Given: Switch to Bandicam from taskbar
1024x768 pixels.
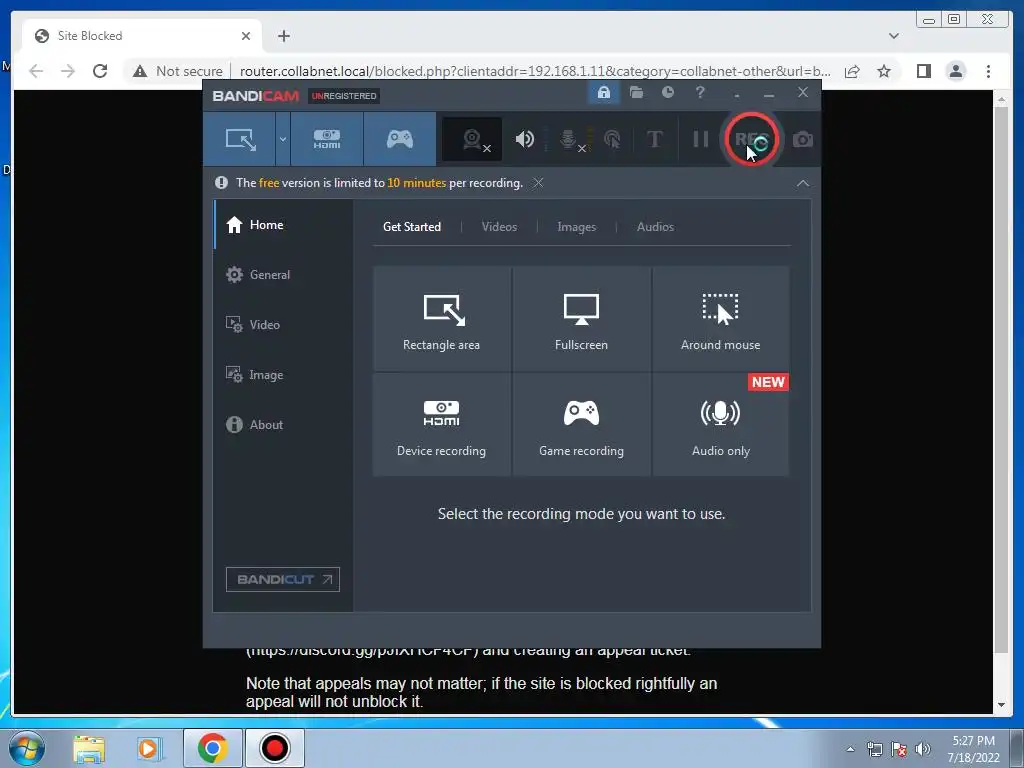Looking at the screenshot, I should pos(274,748).
